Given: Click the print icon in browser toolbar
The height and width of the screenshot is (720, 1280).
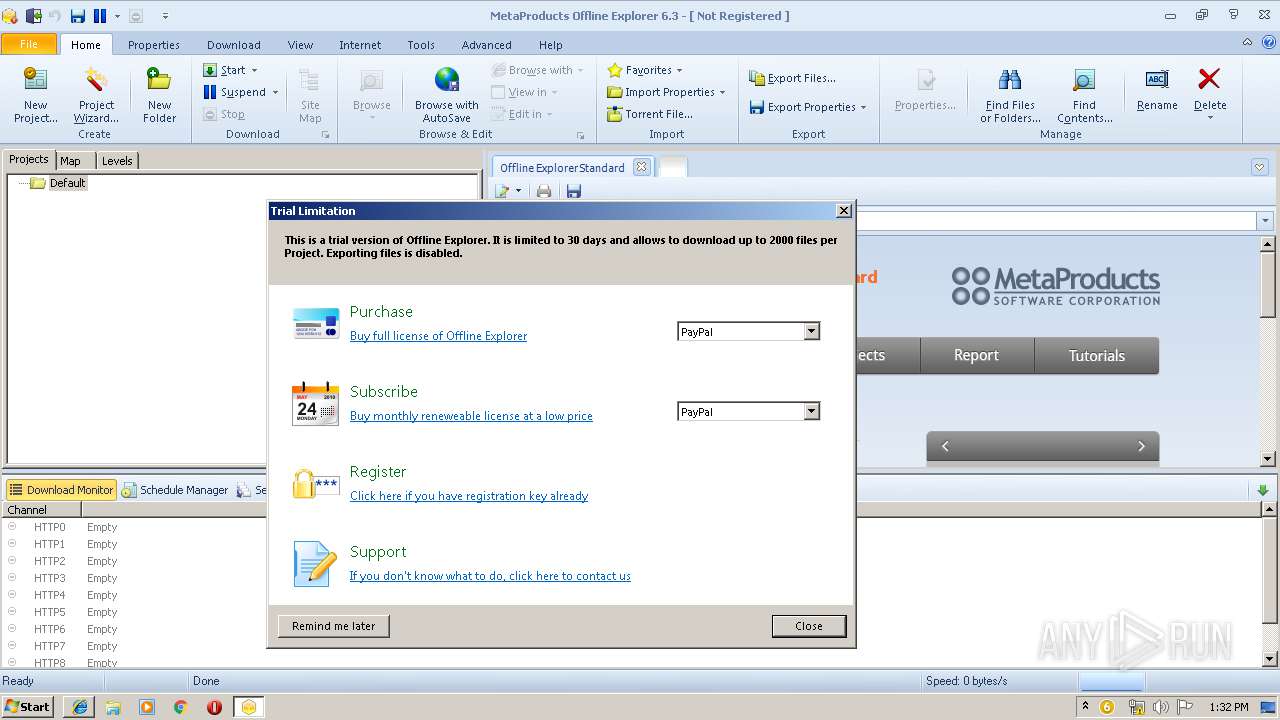Looking at the screenshot, I should coord(544,191).
